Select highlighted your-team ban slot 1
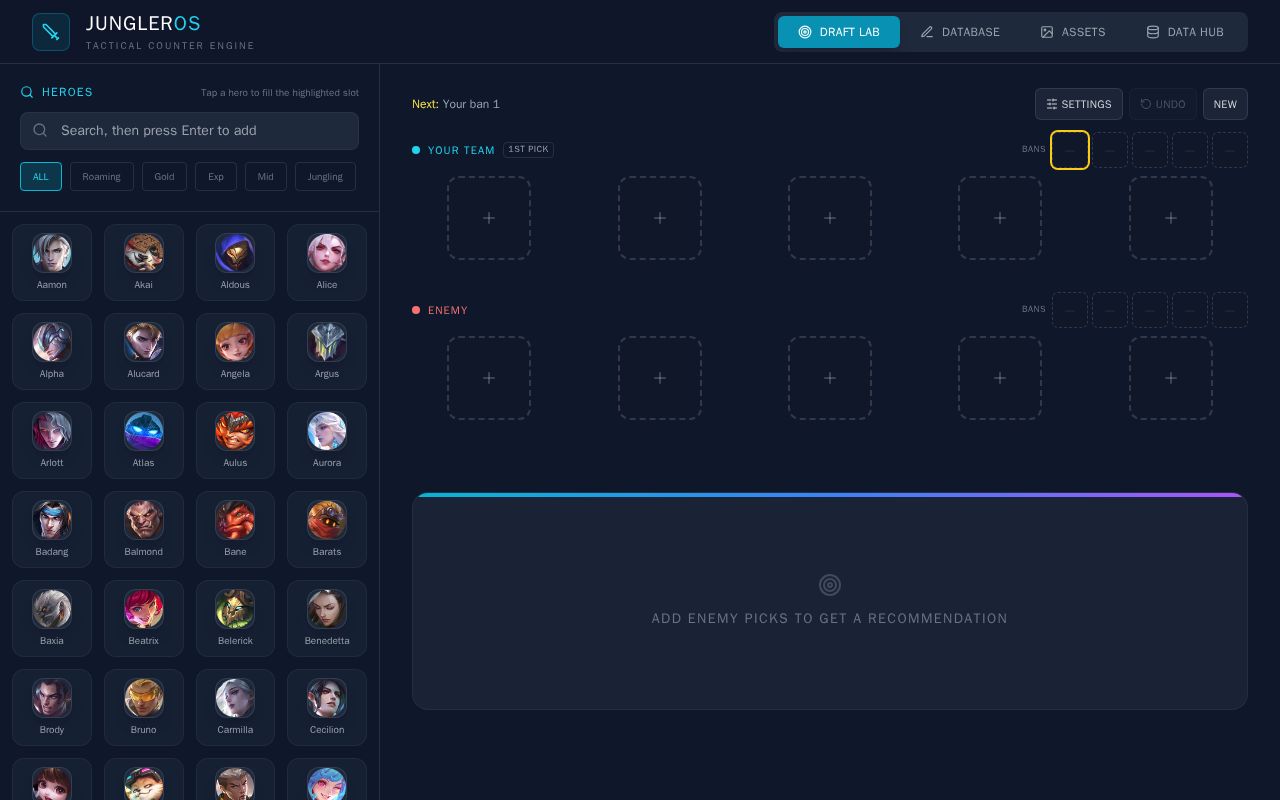The width and height of the screenshot is (1280, 800). 1070,150
